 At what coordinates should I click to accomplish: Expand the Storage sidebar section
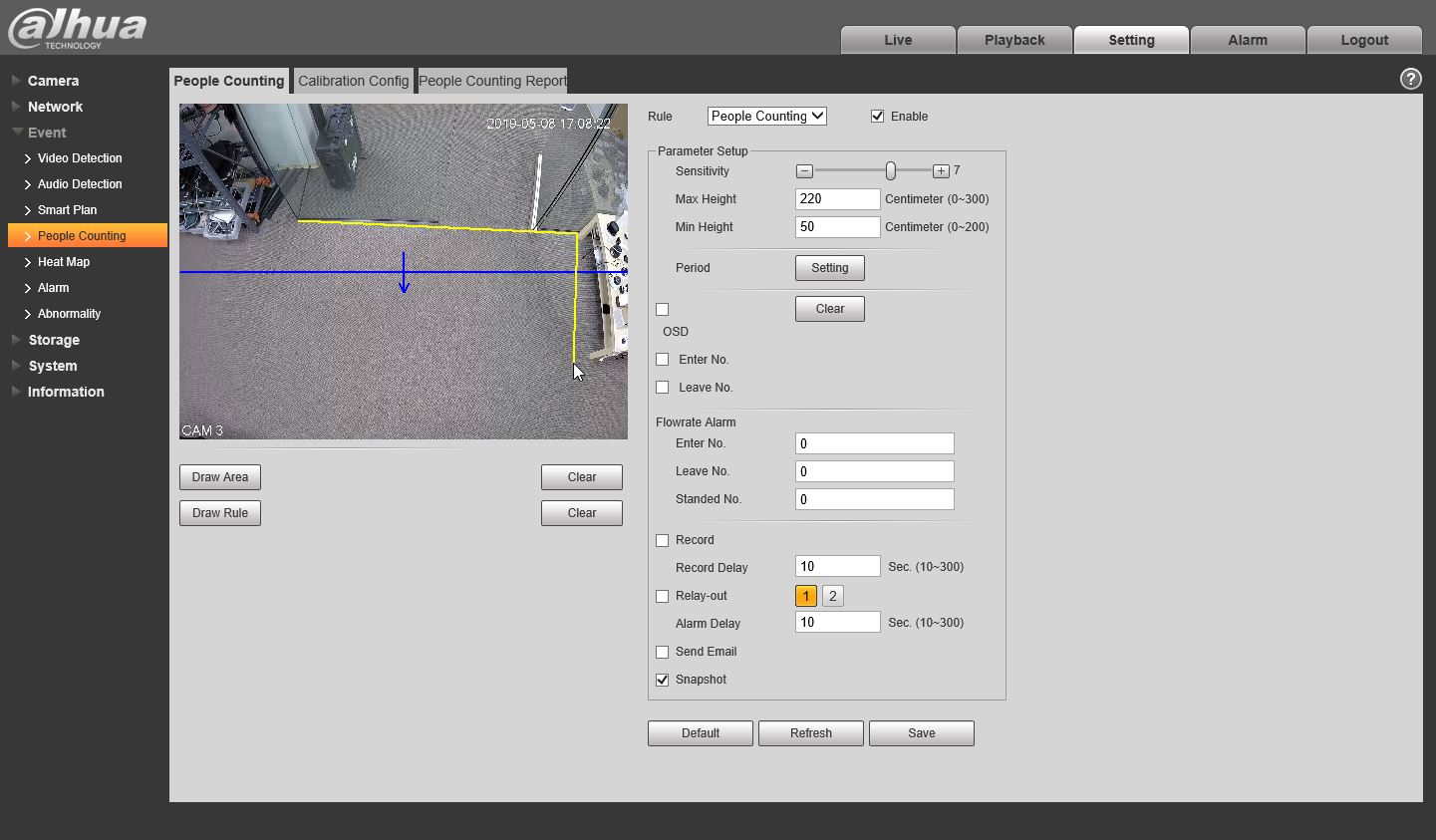coord(54,340)
